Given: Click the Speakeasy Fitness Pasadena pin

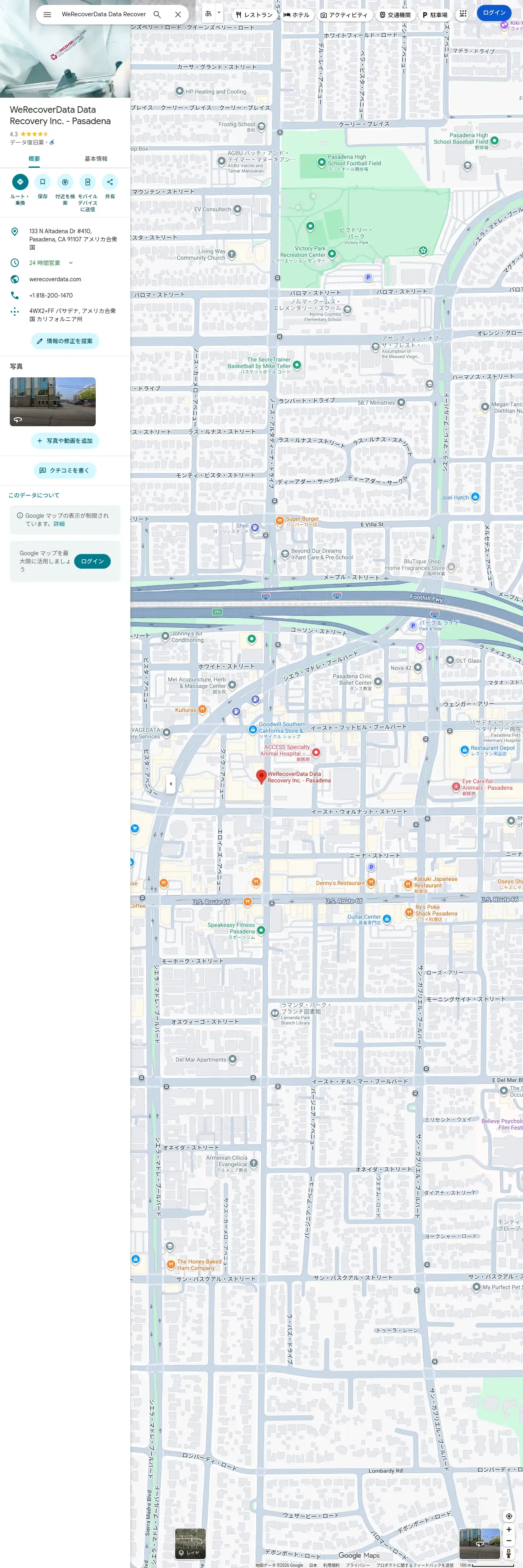Looking at the screenshot, I should point(261,930).
